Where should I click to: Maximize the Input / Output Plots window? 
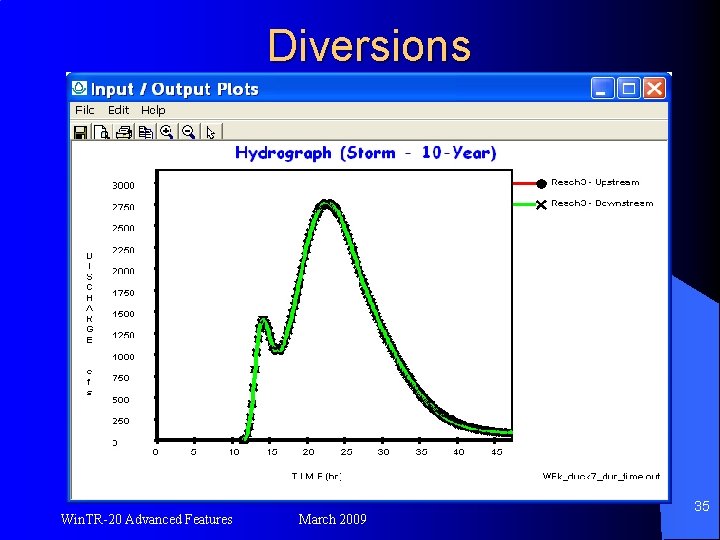pos(628,88)
